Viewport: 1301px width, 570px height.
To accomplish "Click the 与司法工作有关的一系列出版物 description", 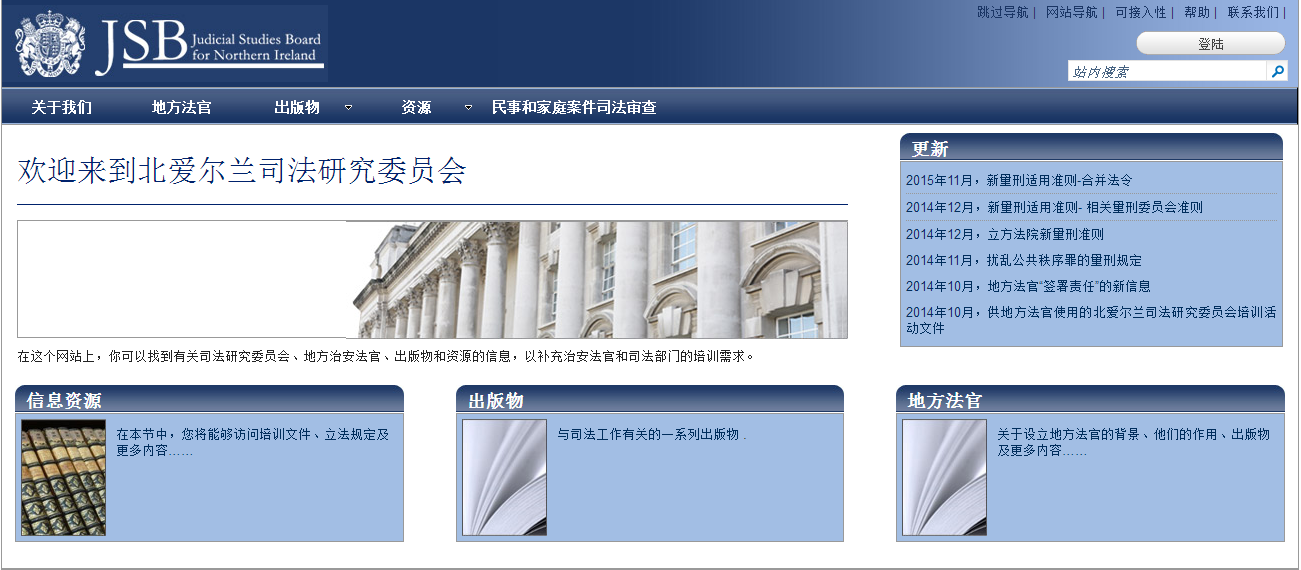I will [651, 435].
